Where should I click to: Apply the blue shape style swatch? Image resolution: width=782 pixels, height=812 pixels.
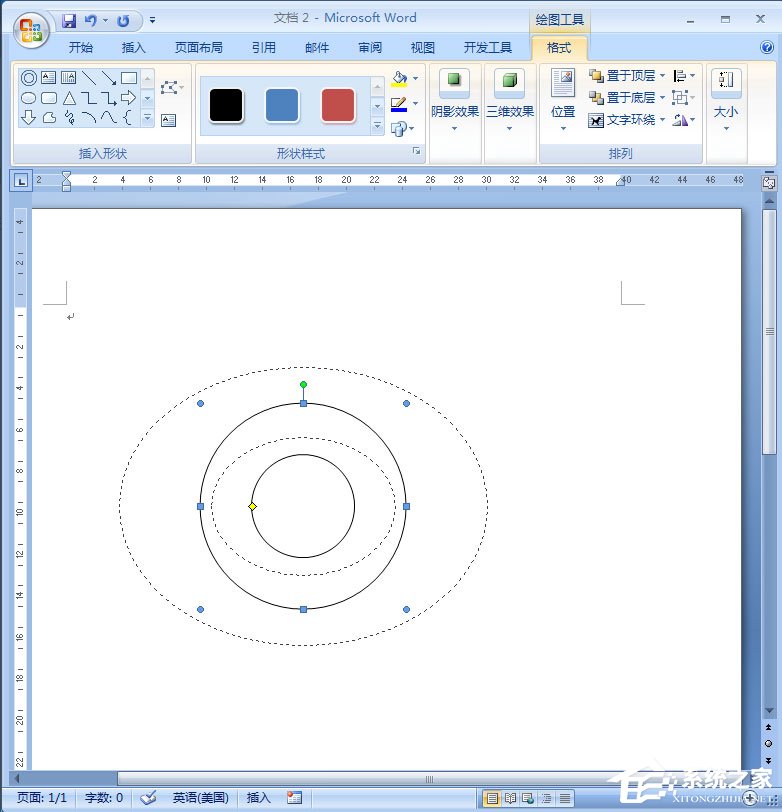[x=282, y=105]
